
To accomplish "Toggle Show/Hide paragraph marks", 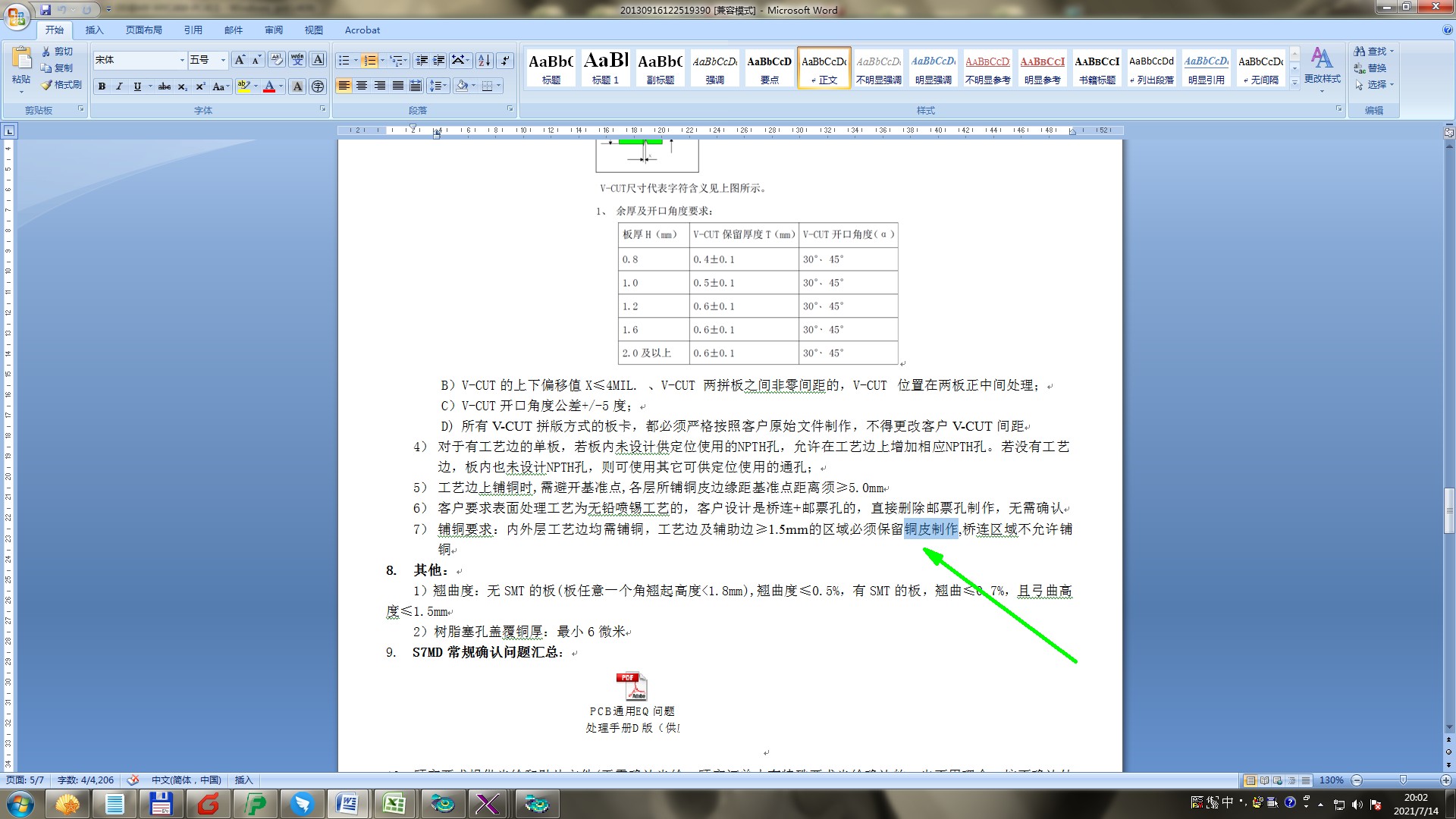I will tap(506, 60).
